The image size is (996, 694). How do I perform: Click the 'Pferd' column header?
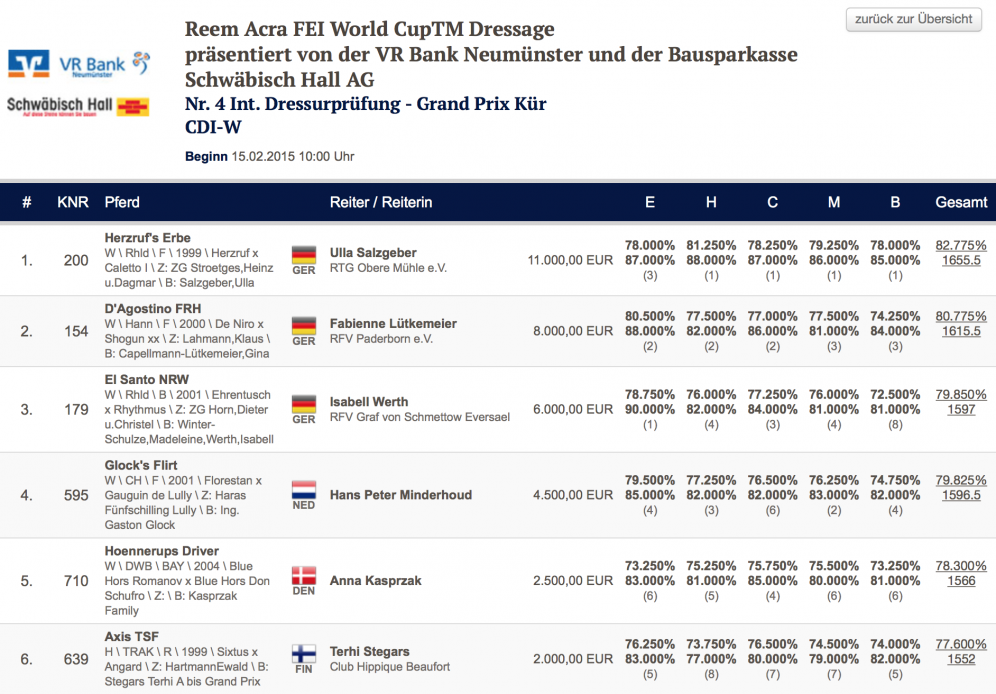tap(122, 202)
